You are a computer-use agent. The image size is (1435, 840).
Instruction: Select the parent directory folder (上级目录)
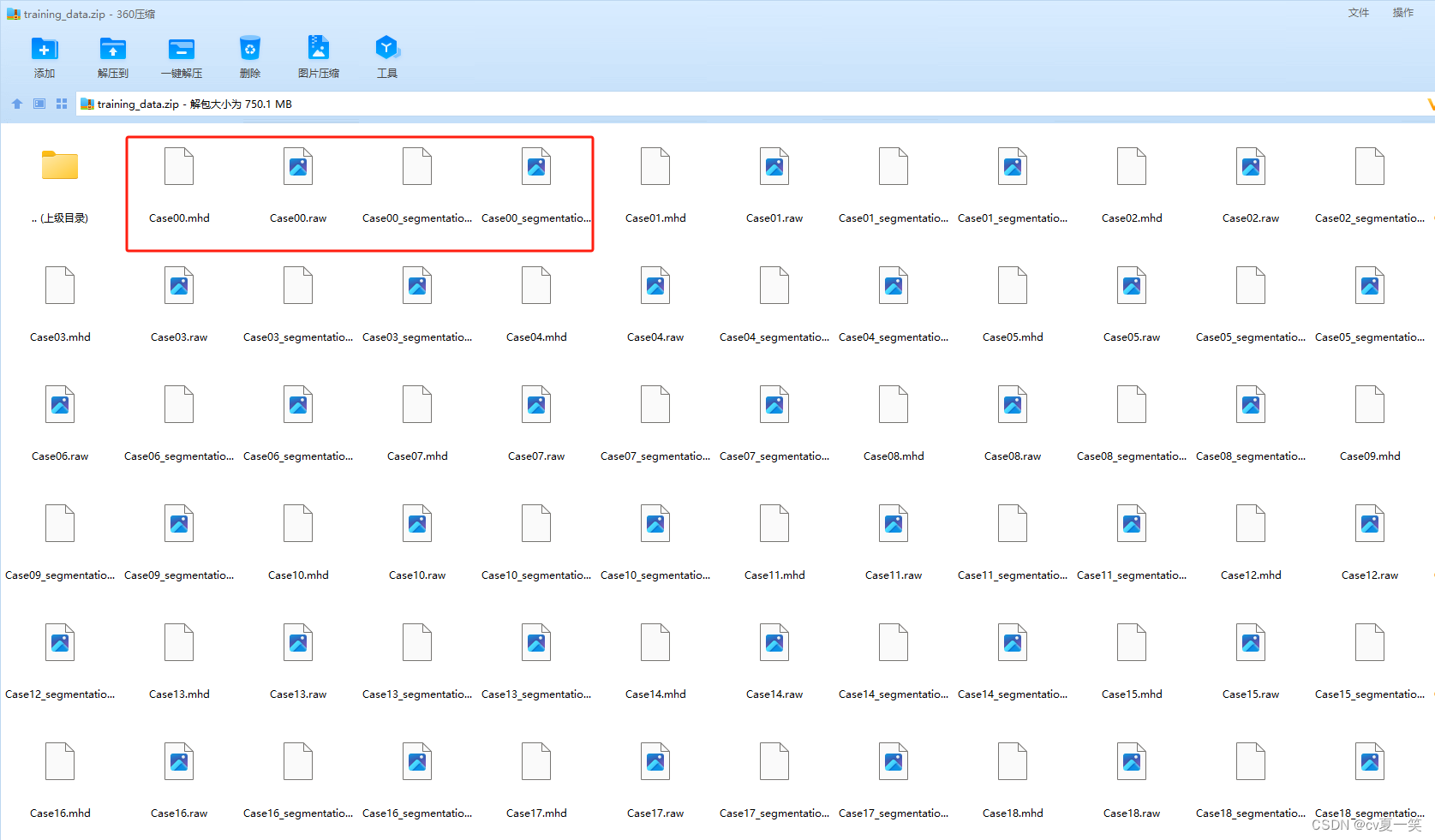[x=60, y=166]
